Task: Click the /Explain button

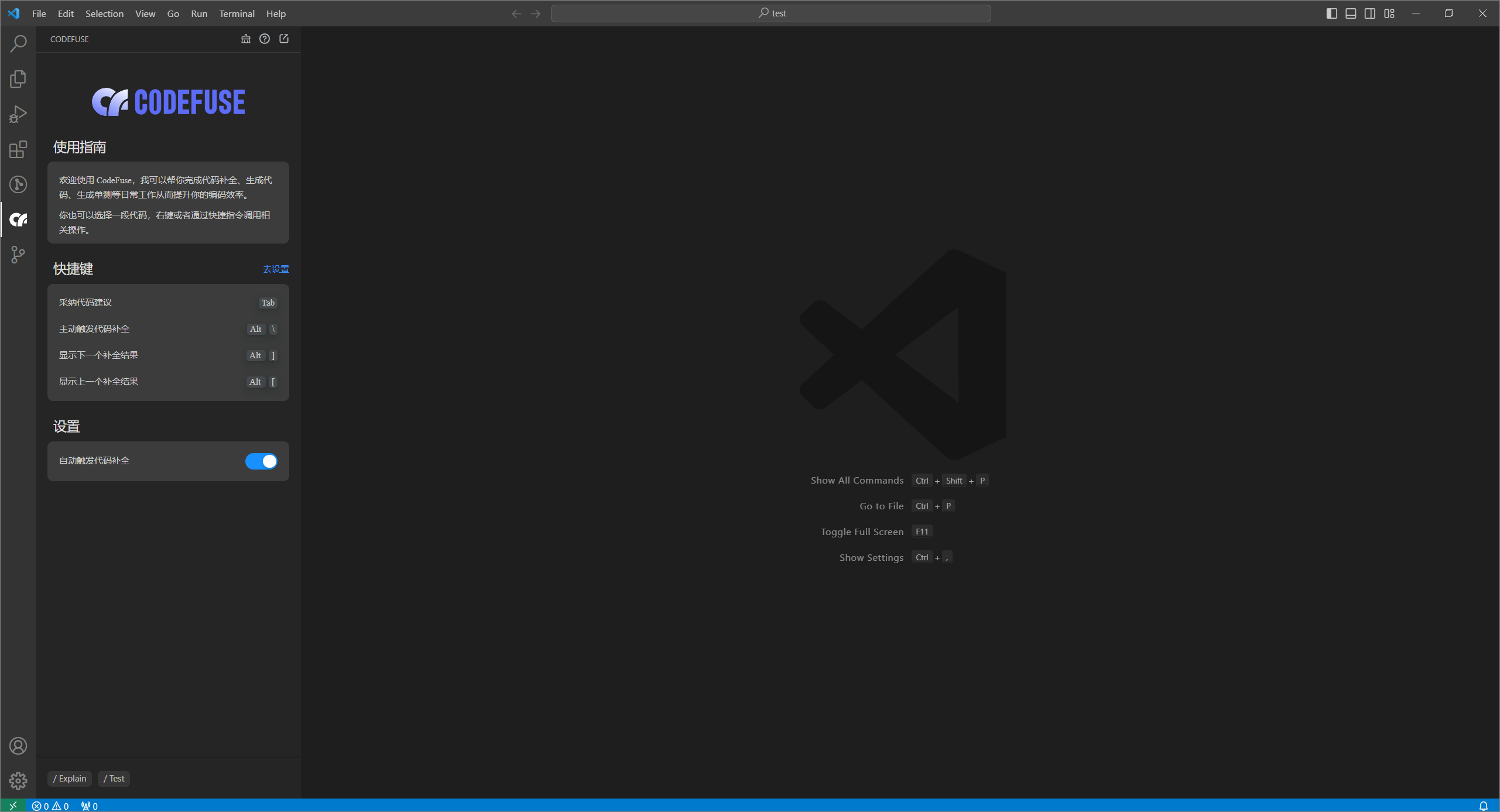Action: pos(70,779)
